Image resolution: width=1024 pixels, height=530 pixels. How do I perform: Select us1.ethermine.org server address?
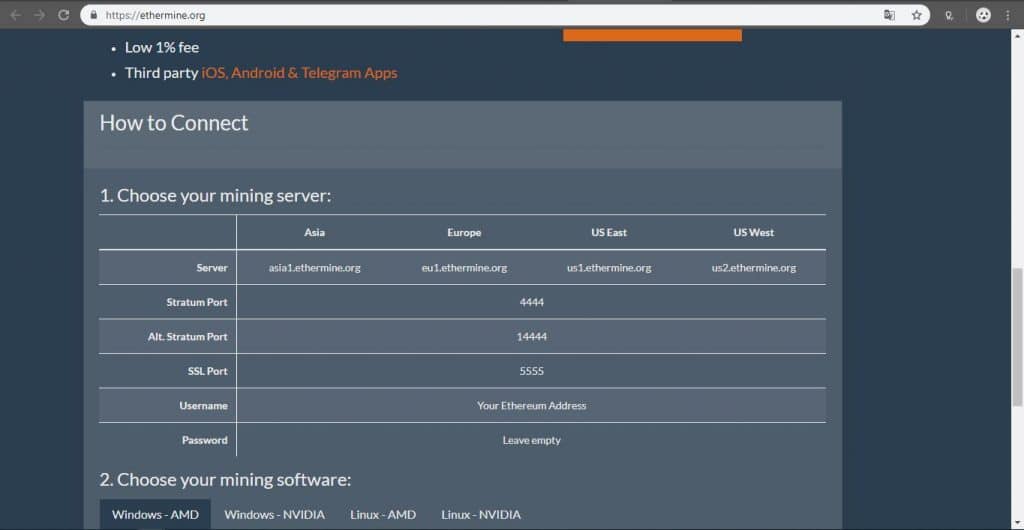point(609,268)
